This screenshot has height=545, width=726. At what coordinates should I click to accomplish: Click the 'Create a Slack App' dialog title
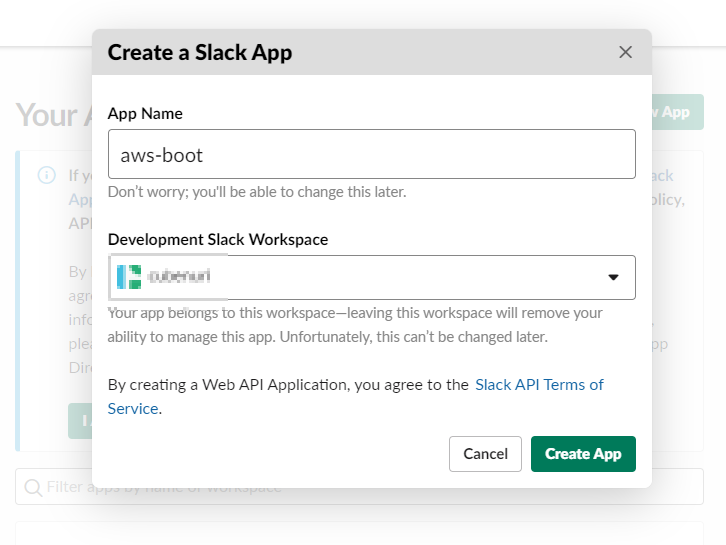[200, 52]
